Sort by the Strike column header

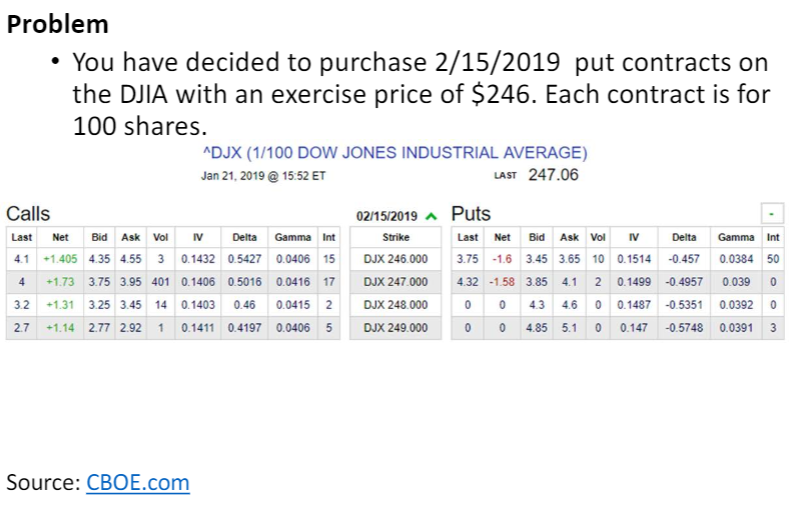click(x=396, y=238)
